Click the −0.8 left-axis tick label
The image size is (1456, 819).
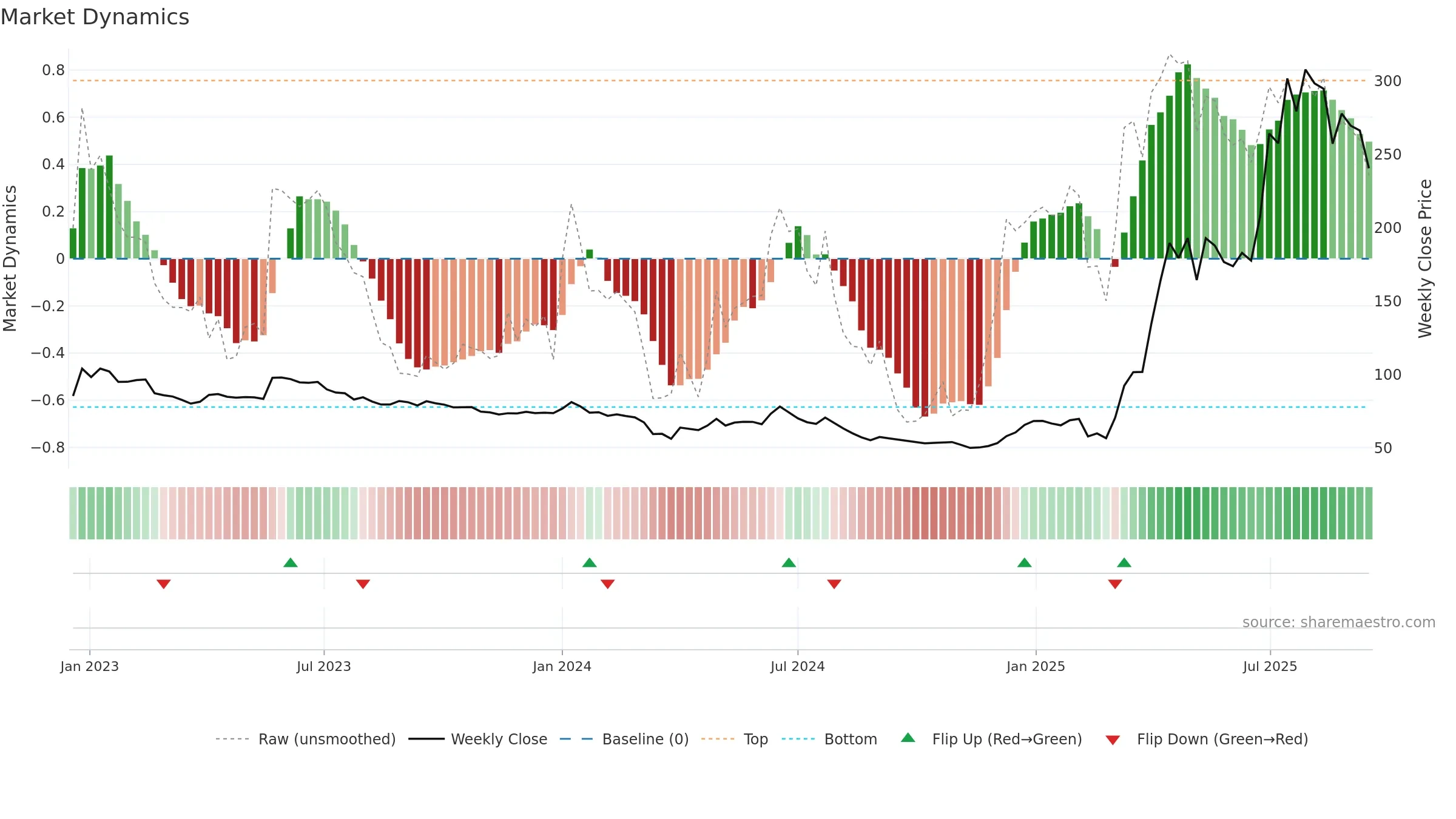48,448
